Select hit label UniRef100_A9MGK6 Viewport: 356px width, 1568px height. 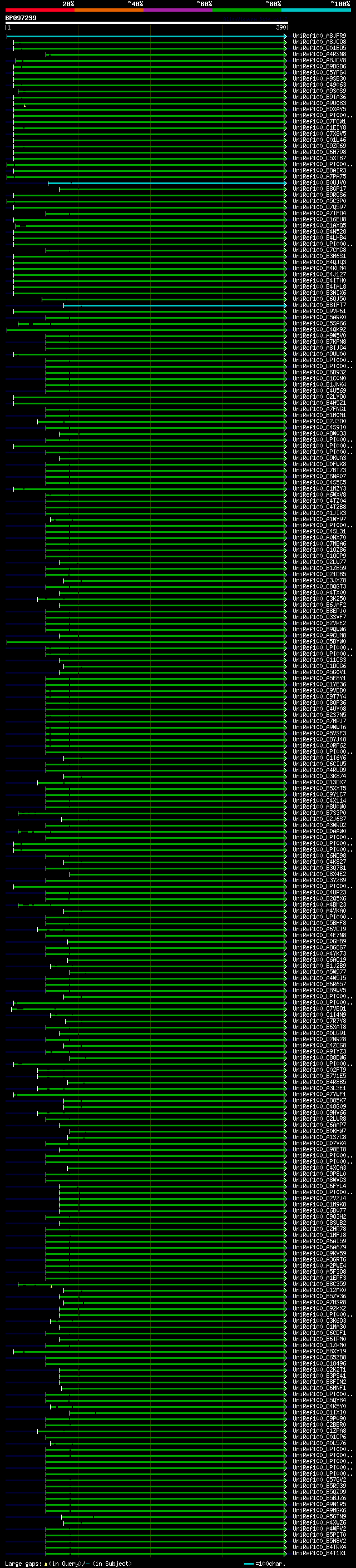319,1510
